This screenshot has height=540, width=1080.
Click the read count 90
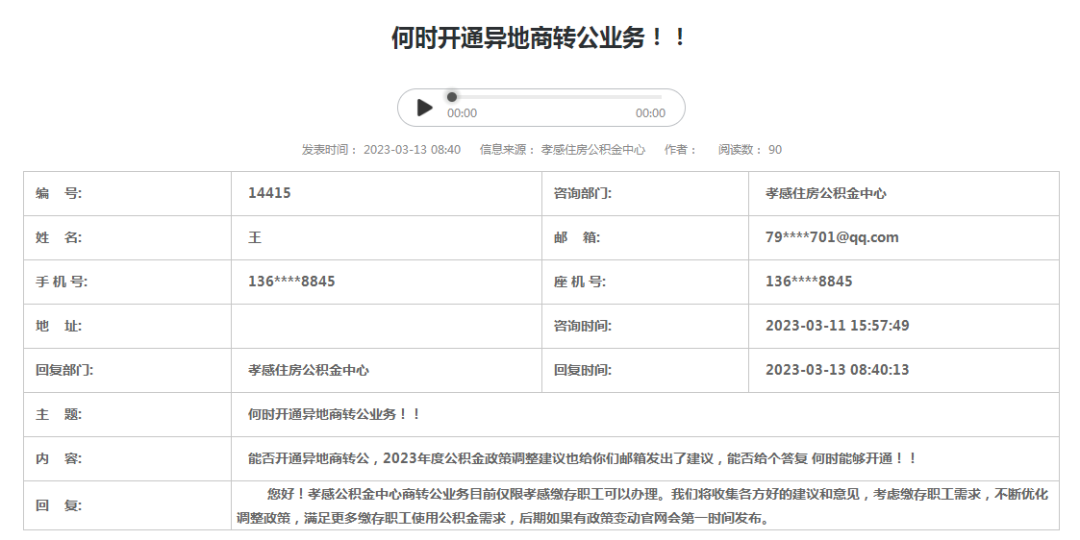pyautogui.click(x=775, y=150)
